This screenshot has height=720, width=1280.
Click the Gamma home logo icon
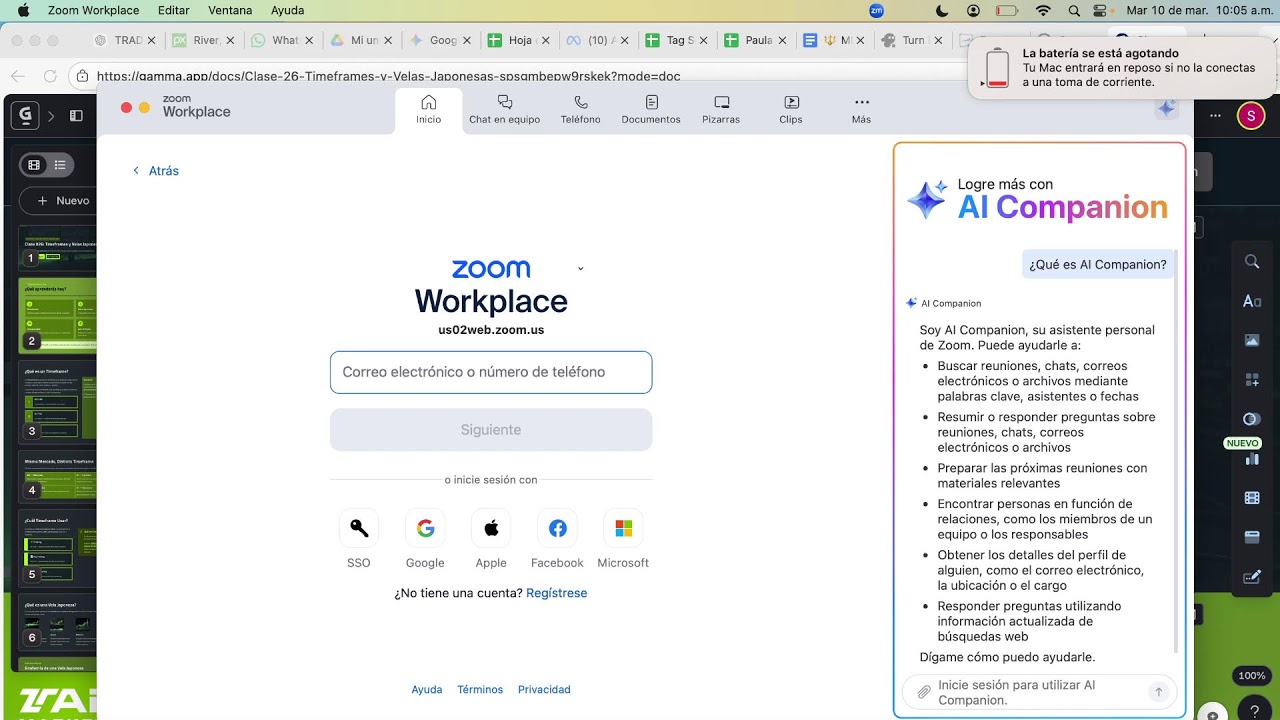pyautogui.click(x=25, y=115)
